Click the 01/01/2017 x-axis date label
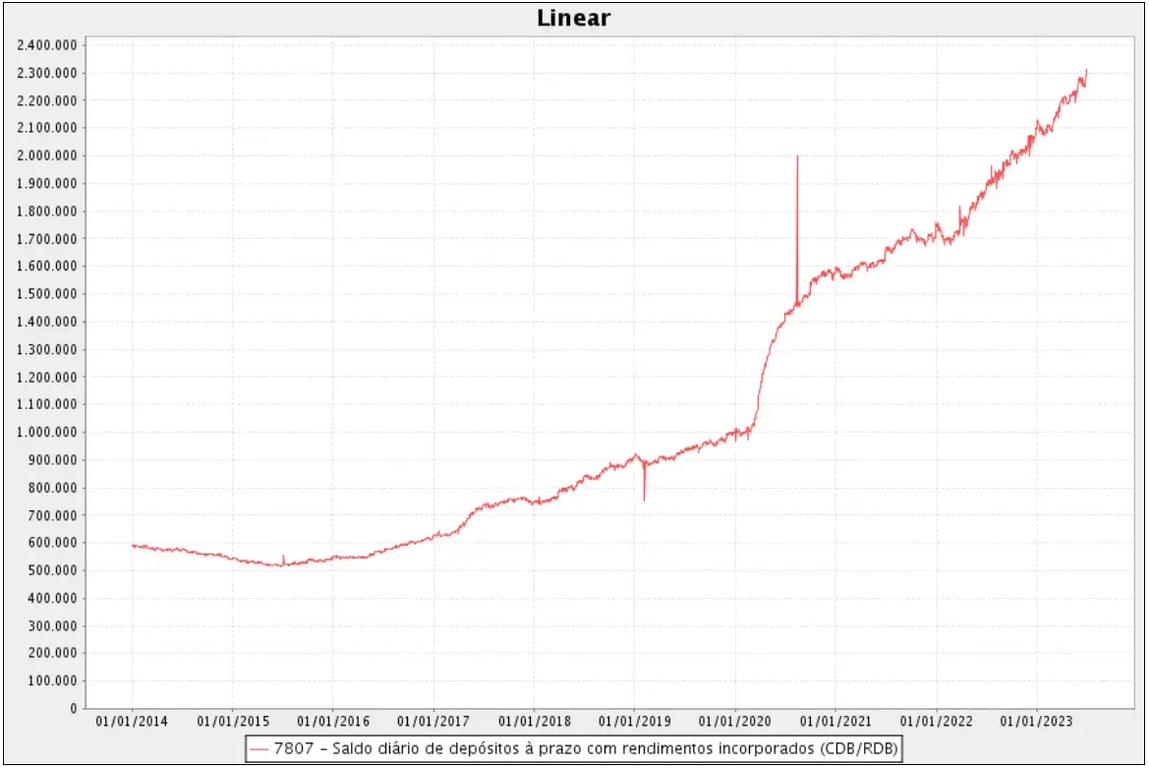The height and width of the screenshot is (768, 1149). pos(433,721)
